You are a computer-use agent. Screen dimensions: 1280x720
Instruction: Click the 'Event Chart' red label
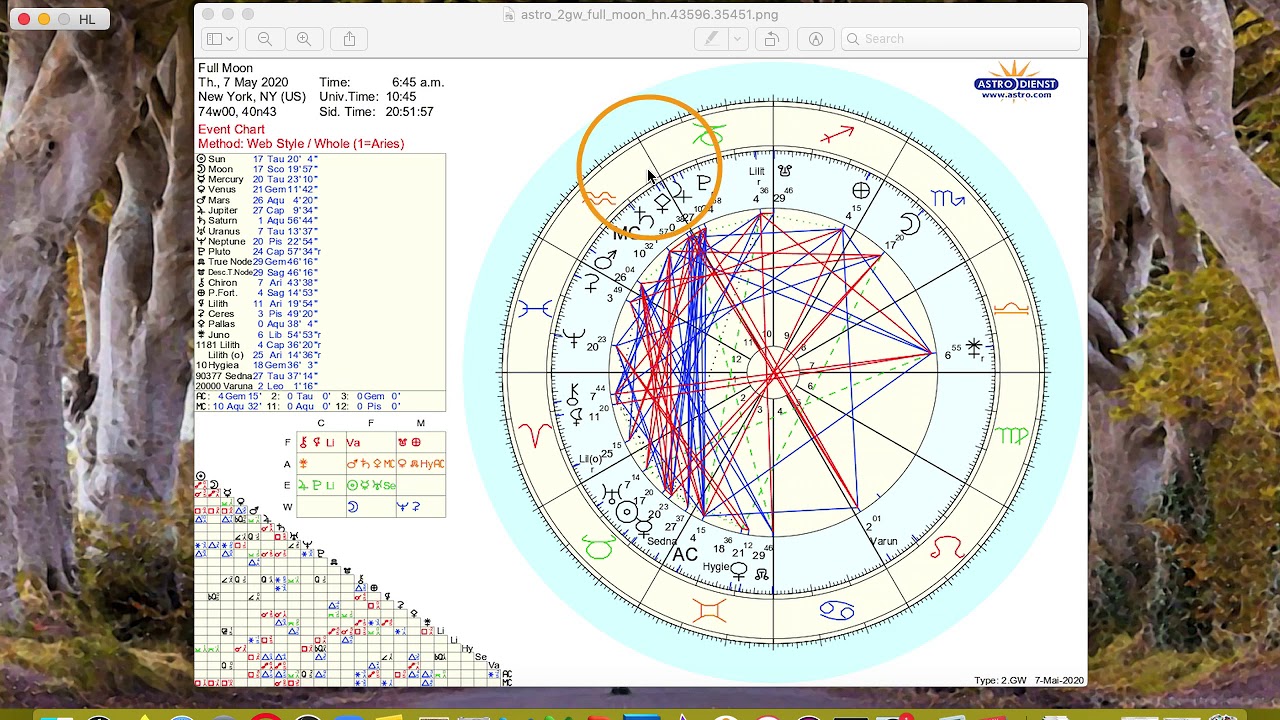(x=231, y=129)
